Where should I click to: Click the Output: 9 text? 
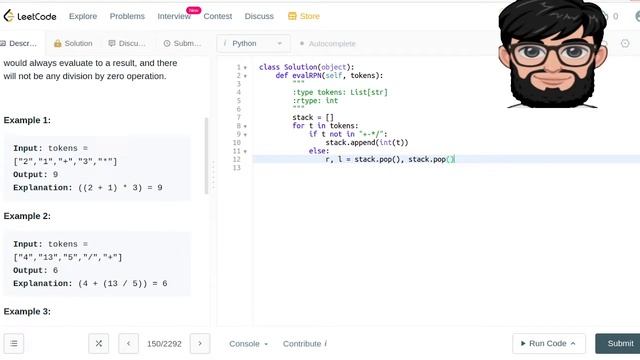pyautogui.click(x=36, y=175)
